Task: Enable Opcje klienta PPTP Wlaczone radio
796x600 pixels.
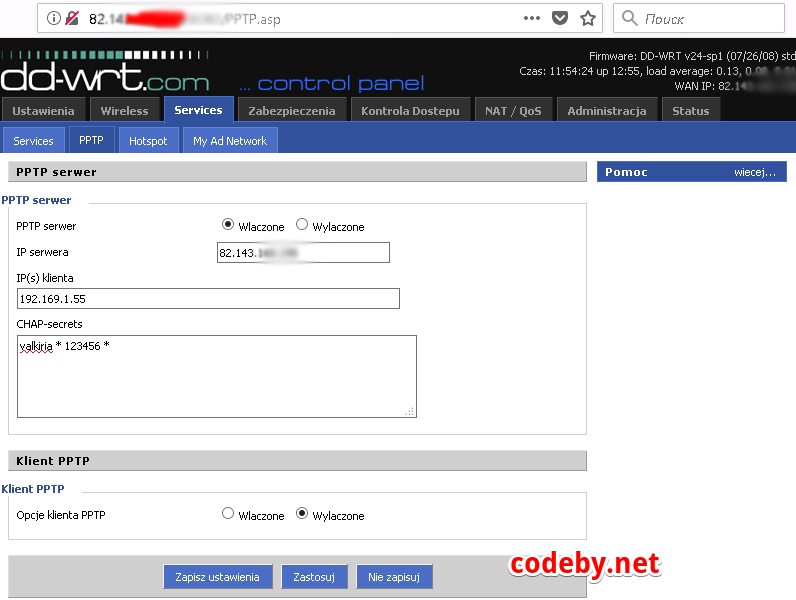Action: coord(228,514)
